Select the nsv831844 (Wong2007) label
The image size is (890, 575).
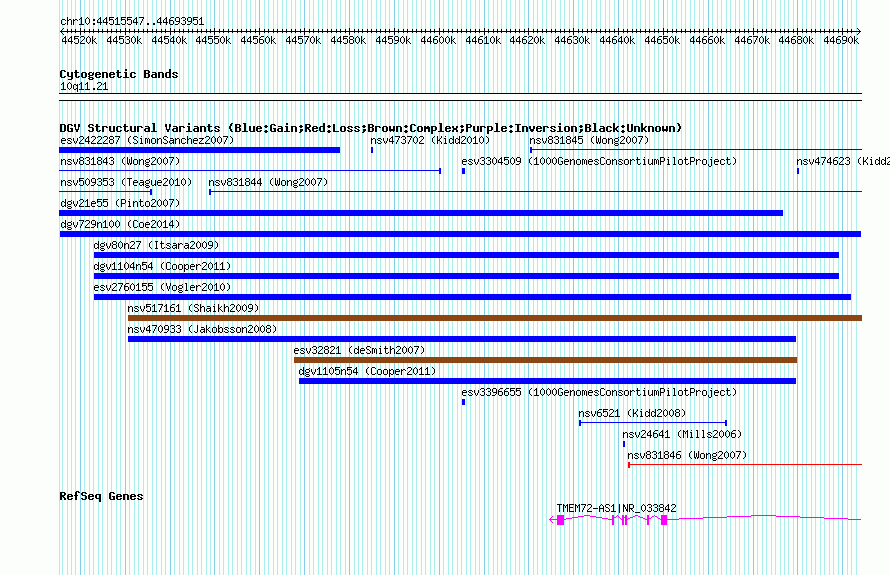pos(268,182)
